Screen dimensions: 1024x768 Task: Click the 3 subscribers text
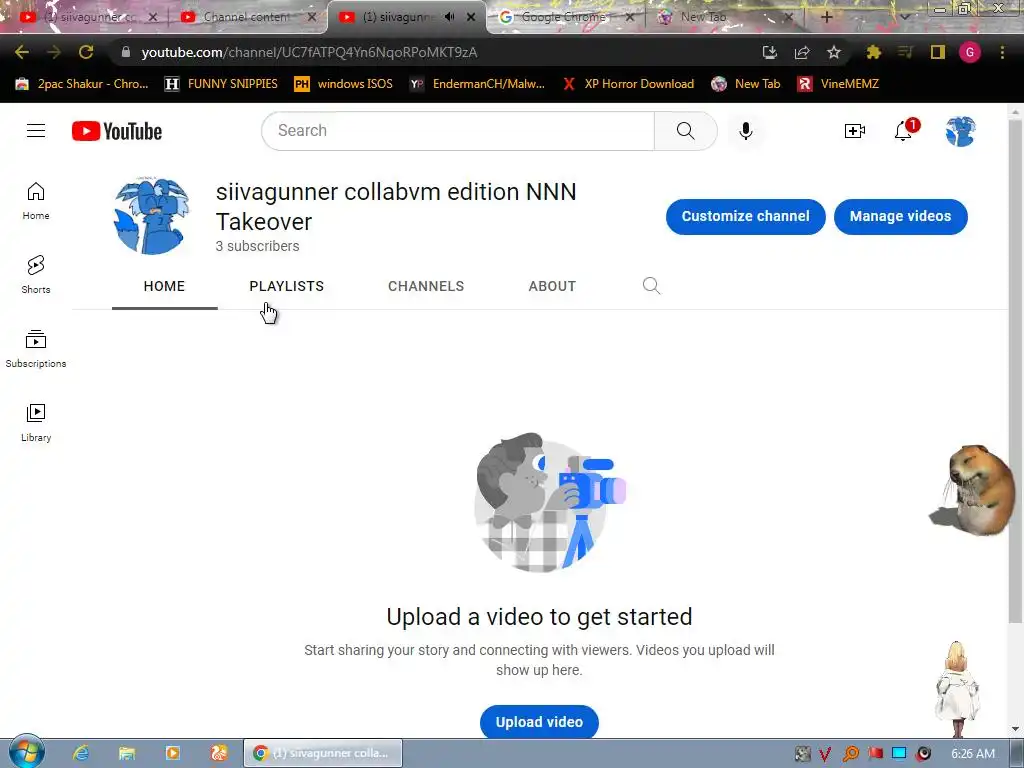tap(257, 246)
